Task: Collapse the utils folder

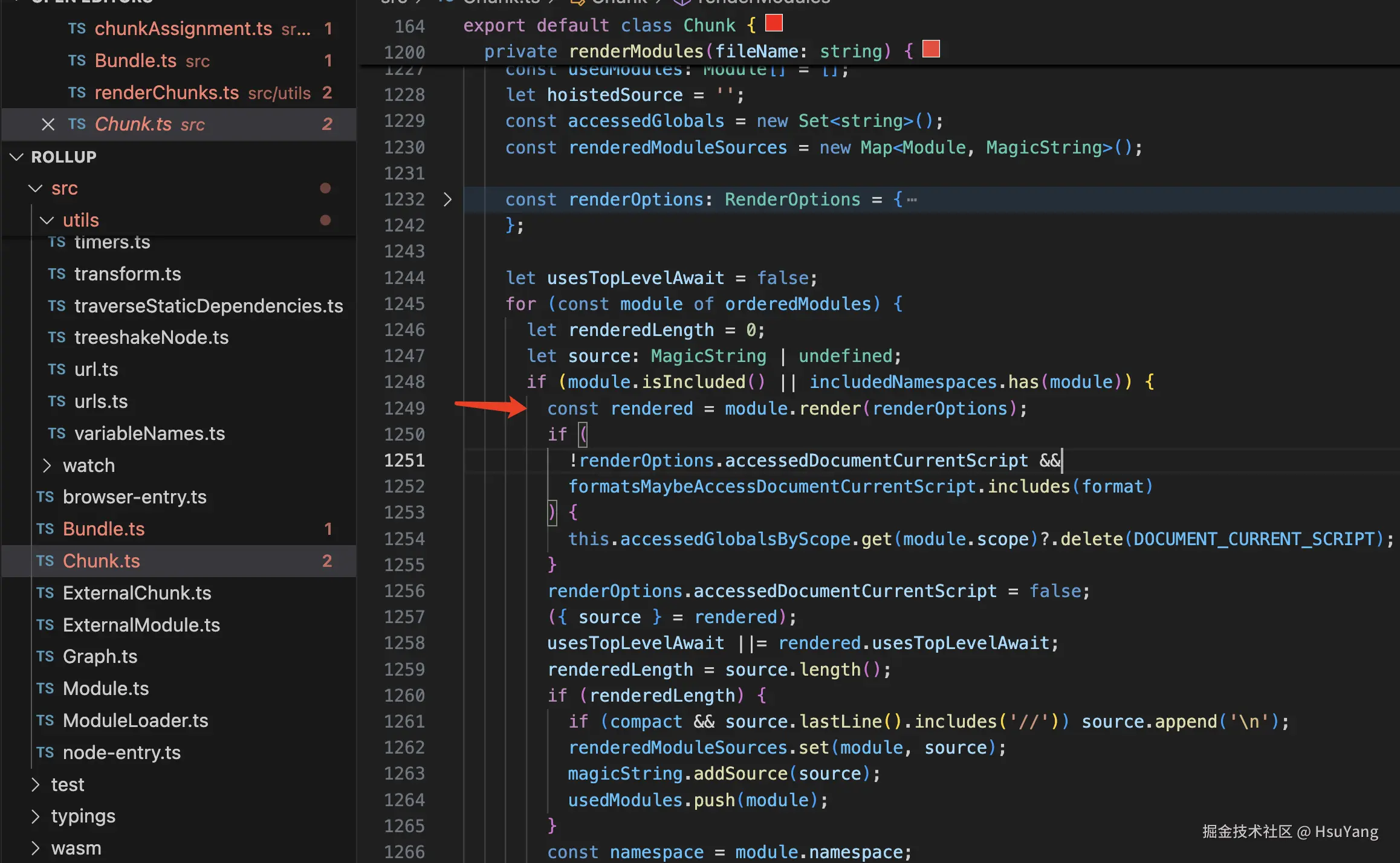Action: [47, 220]
